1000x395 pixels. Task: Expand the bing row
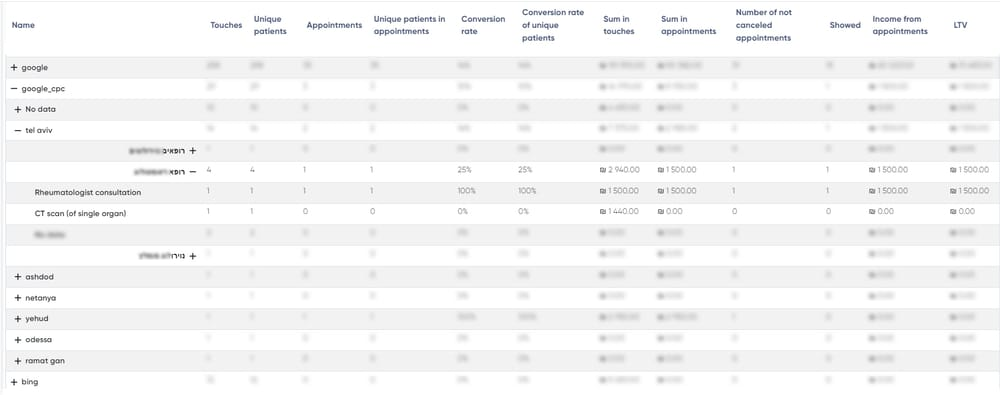(14, 382)
